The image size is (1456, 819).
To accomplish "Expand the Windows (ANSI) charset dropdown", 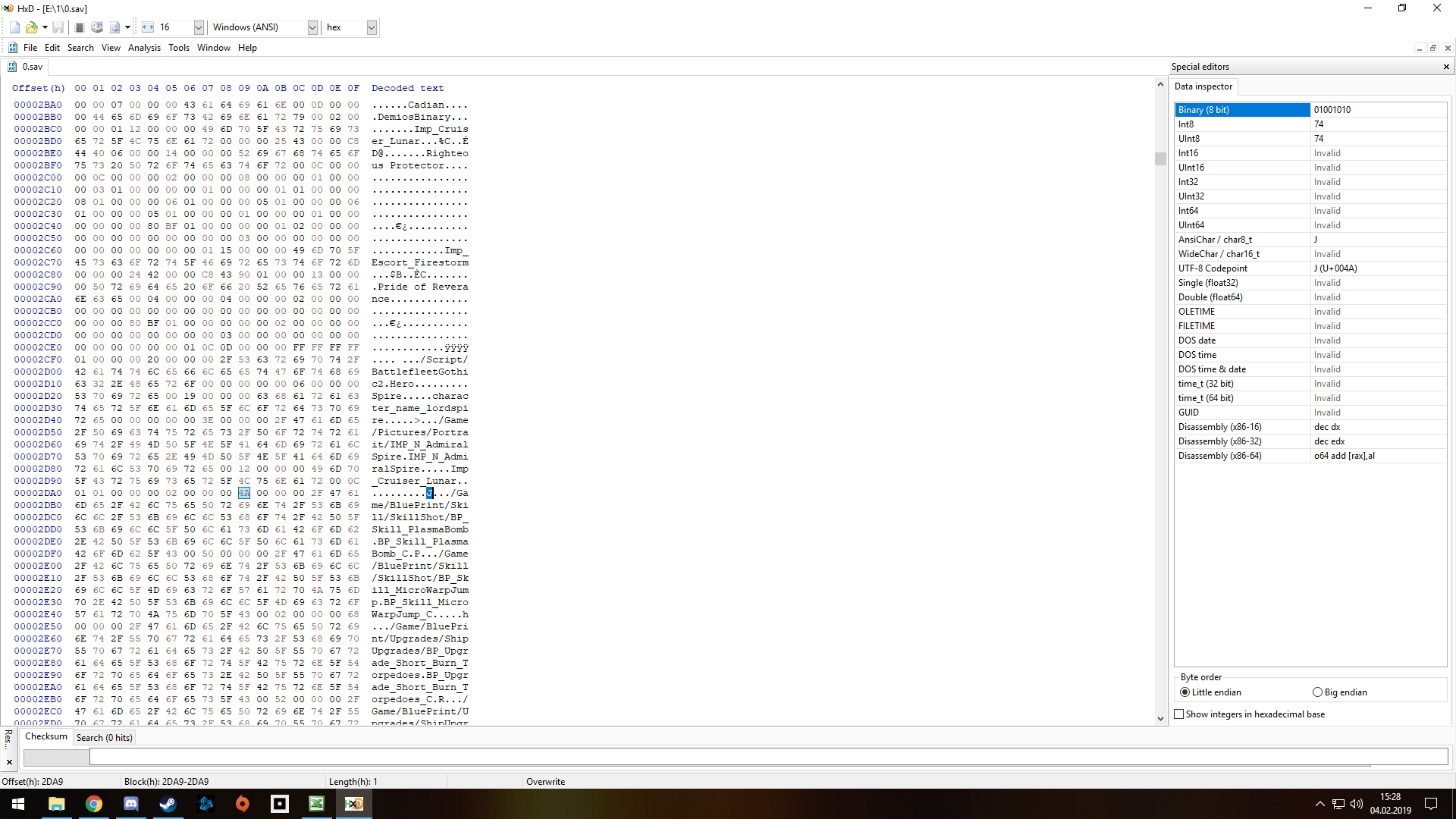I will tap(312, 27).
